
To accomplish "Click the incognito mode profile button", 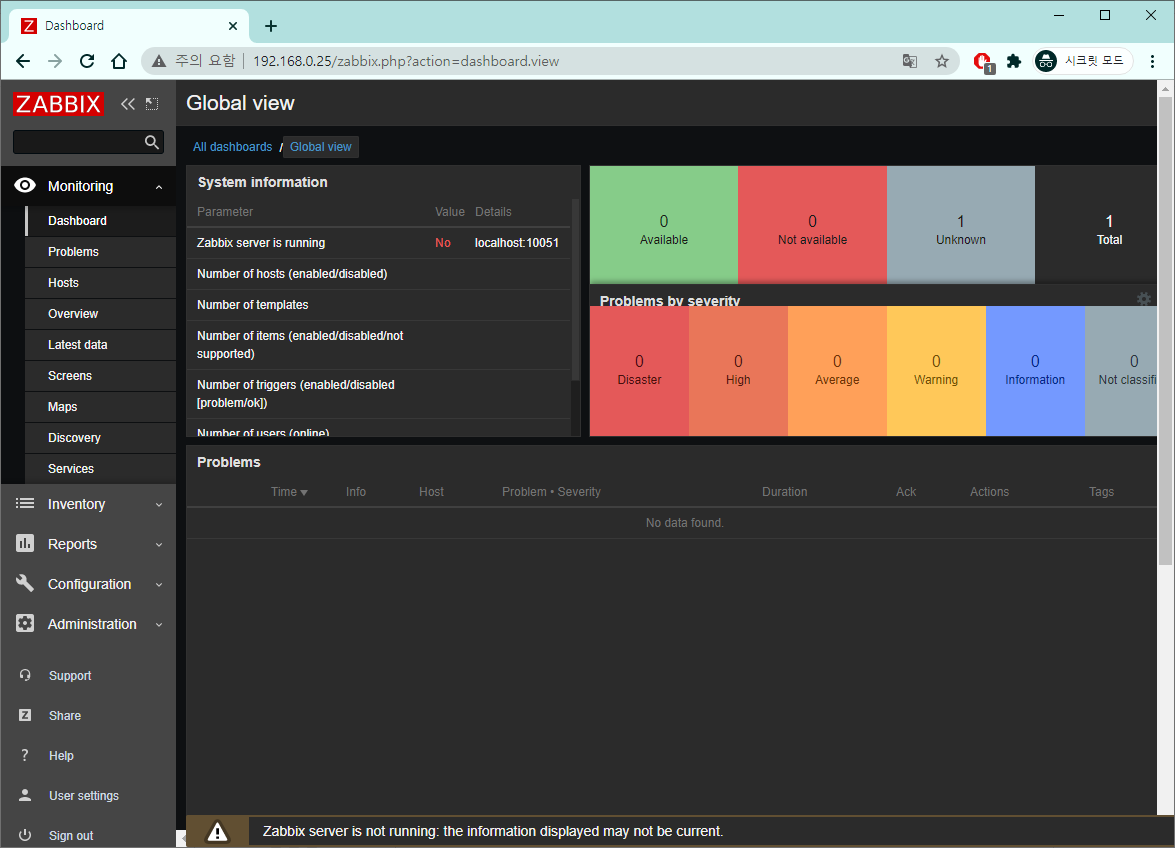I will 1081,61.
